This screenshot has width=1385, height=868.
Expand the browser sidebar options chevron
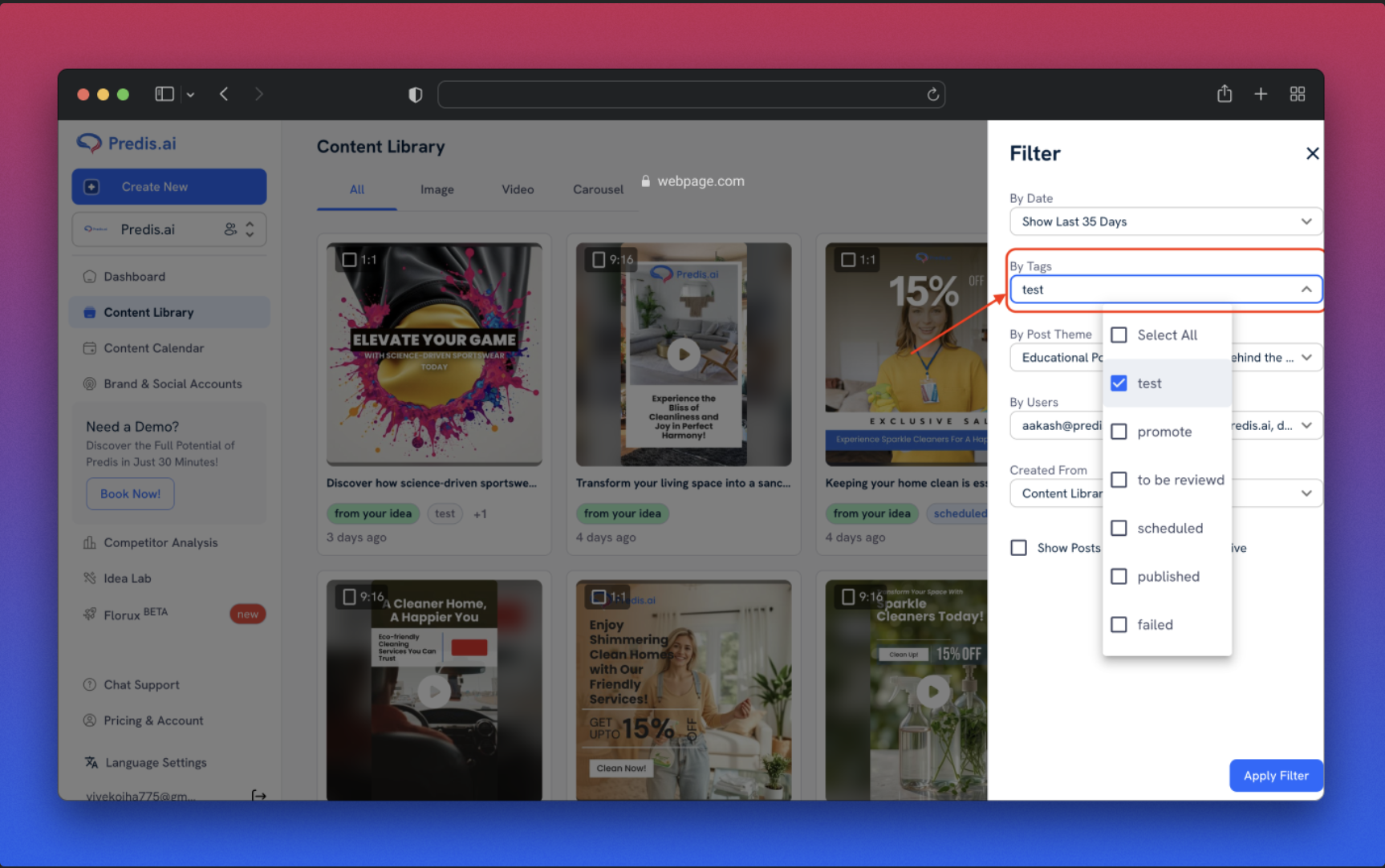tap(190, 95)
